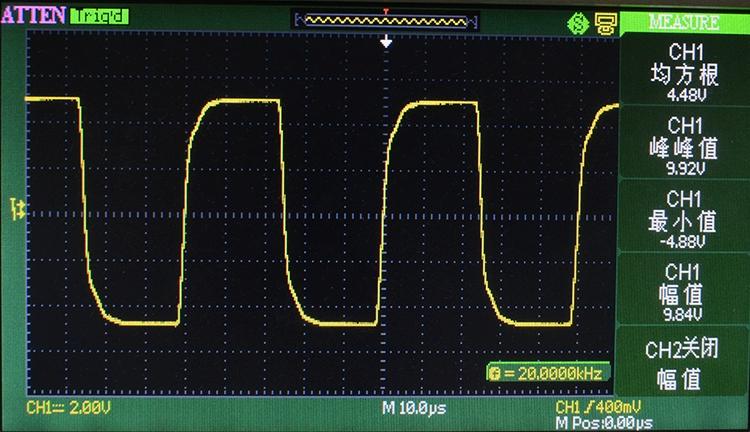Click the CH1 2.00V vertical scale readout
Screen dimensions: 750x432
68,408
